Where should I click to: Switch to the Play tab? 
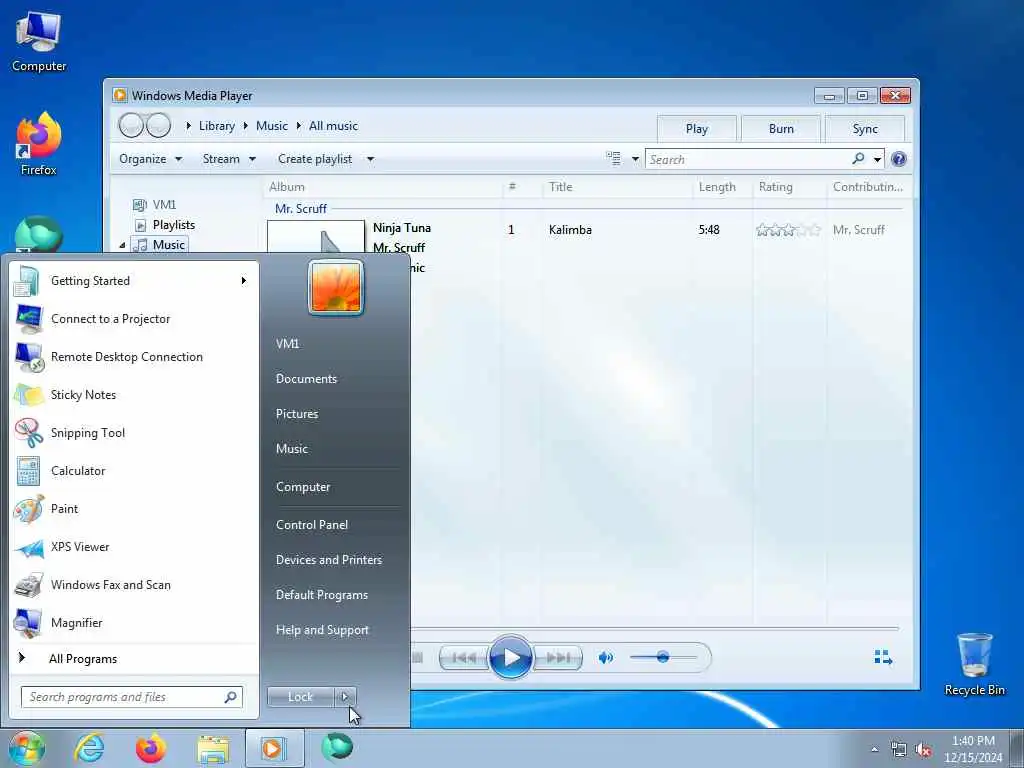(x=697, y=129)
